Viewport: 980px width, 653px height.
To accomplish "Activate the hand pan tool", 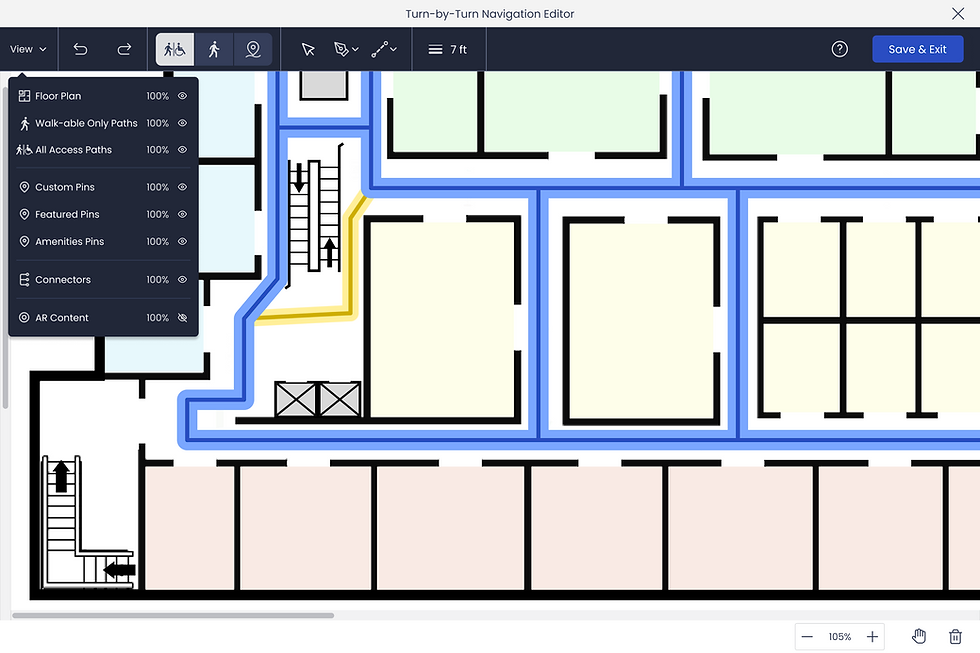I will point(919,636).
